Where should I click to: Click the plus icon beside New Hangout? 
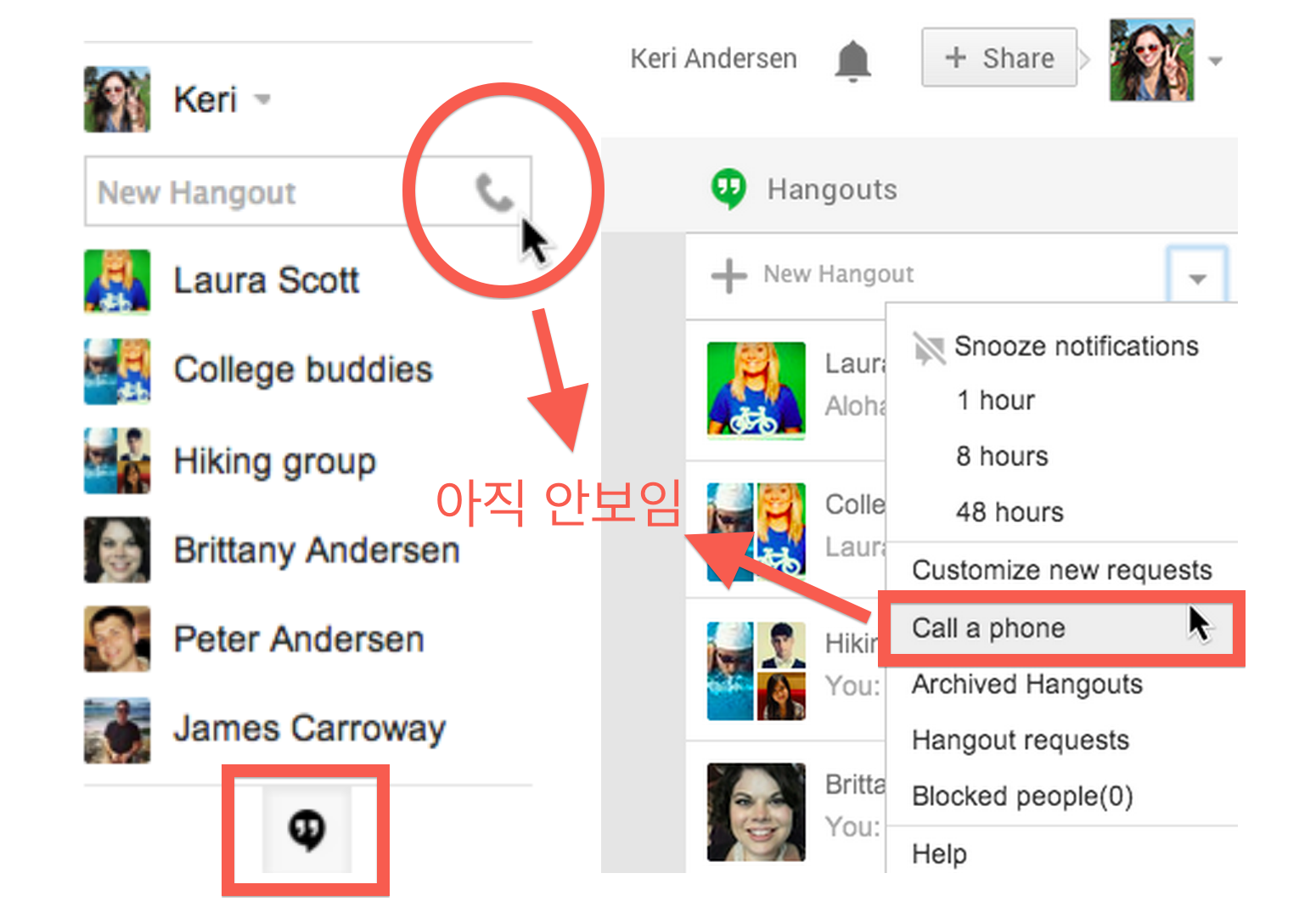728,275
